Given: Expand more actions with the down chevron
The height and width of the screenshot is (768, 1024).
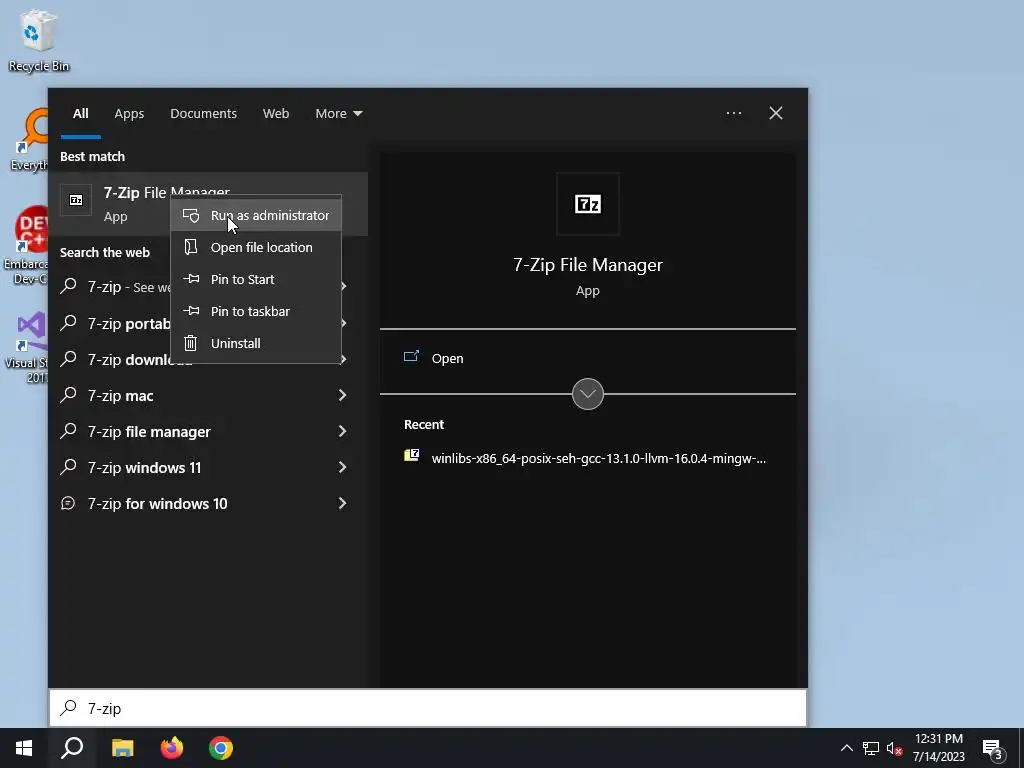Looking at the screenshot, I should pos(588,394).
